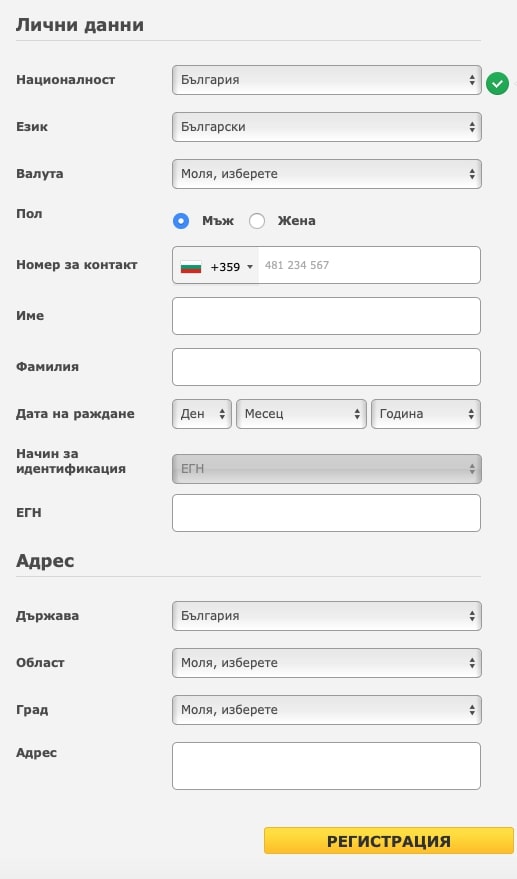
Task: Open the Държава country dropdown
Action: pyautogui.click(x=326, y=616)
